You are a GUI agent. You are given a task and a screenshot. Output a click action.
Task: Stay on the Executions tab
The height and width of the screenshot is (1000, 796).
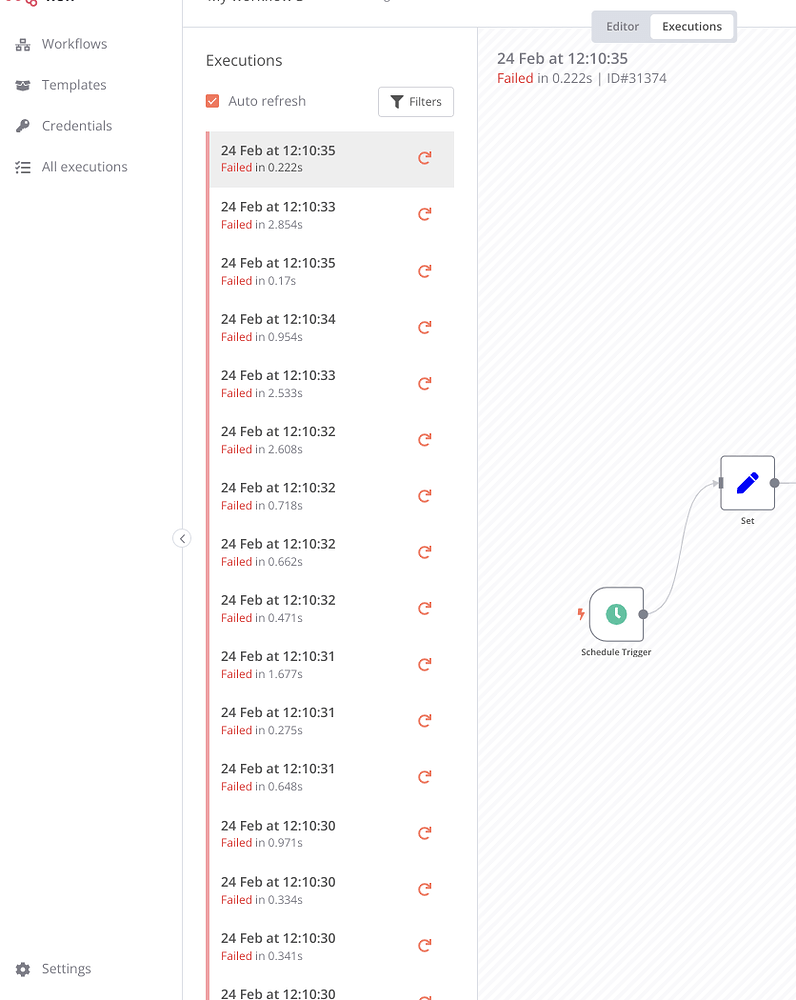point(692,26)
